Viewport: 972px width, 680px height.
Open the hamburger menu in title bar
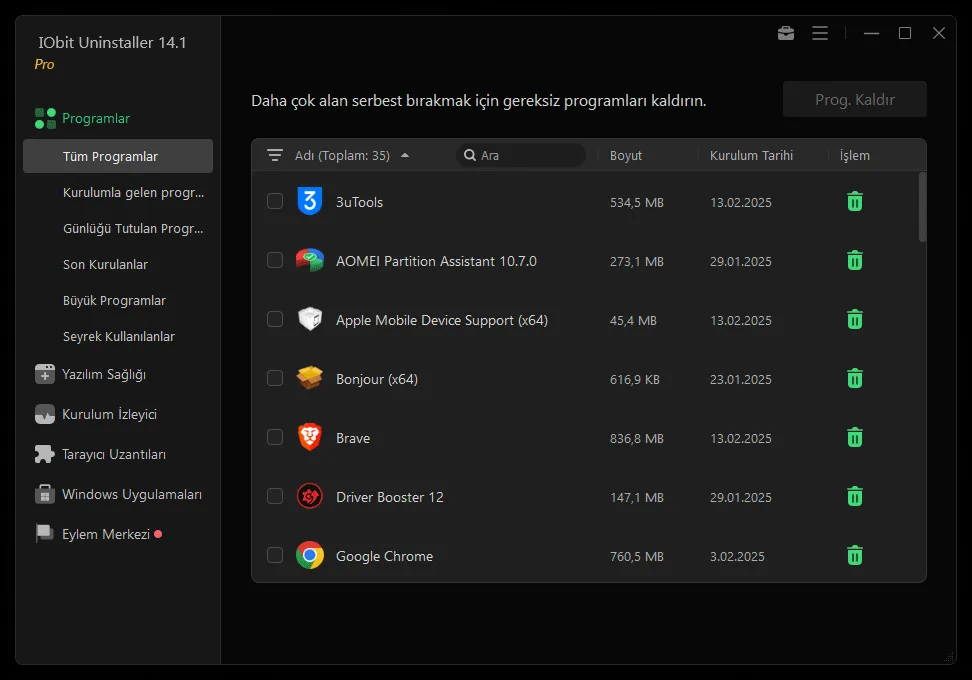coord(820,33)
